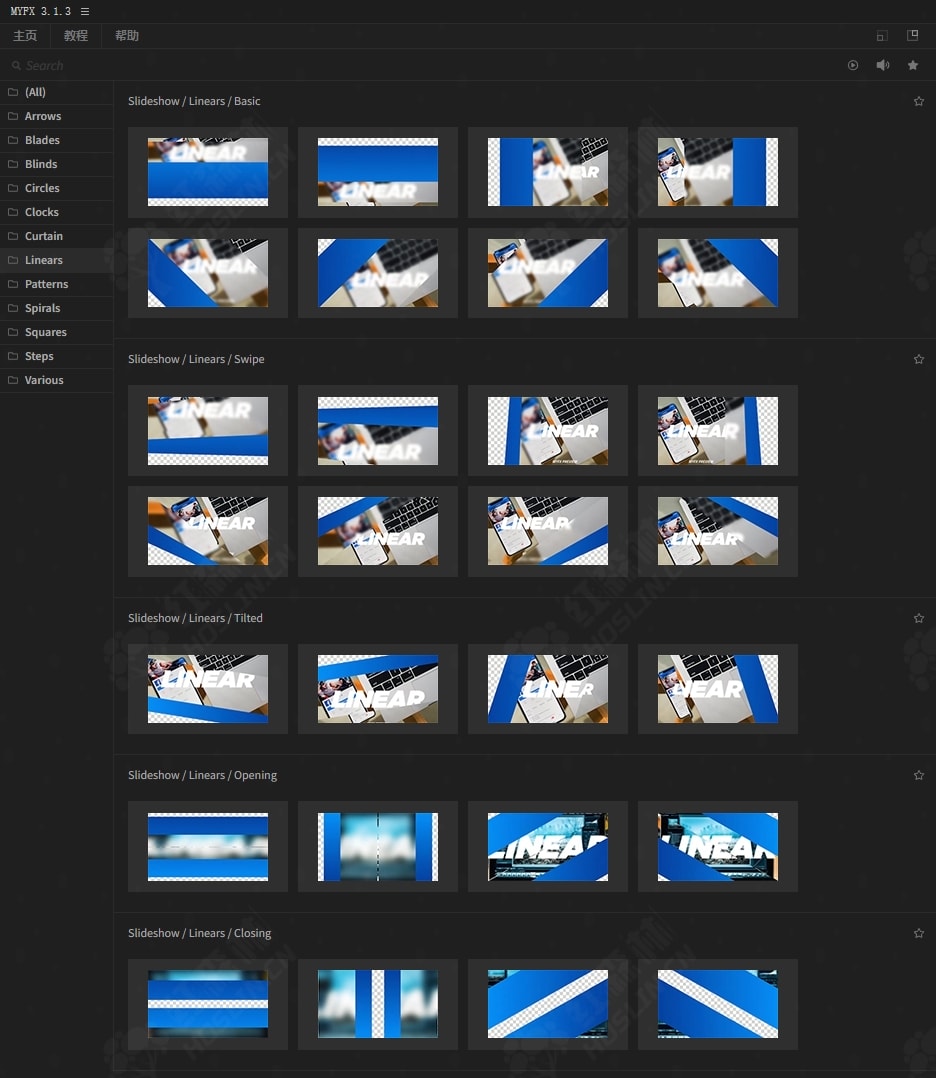Select the Blinds category

click(56, 164)
